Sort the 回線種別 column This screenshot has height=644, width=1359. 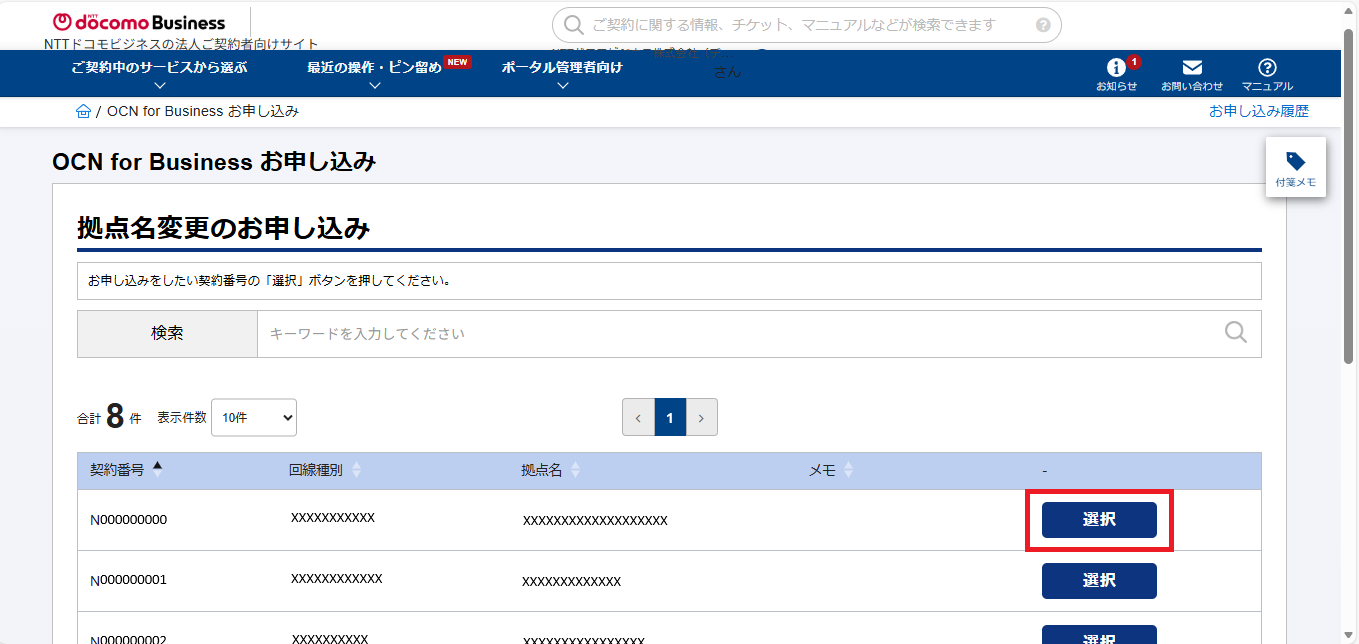pyautogui.click(x=357, y=470)
